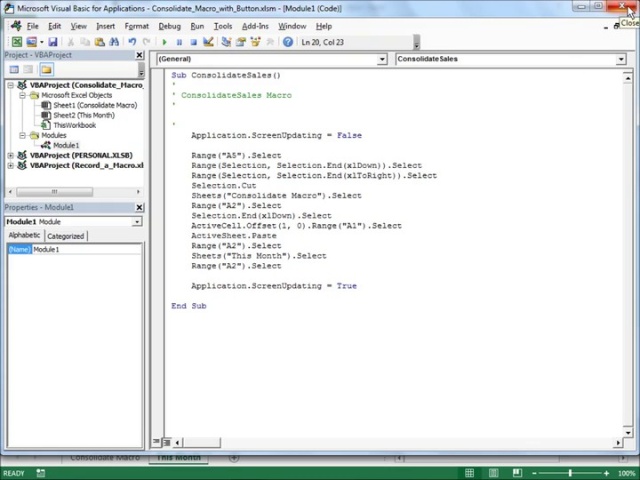The image size is (640, 480).
Task: Open the ConsolidateSales procedure dropdown
Action: pos(620,59)
